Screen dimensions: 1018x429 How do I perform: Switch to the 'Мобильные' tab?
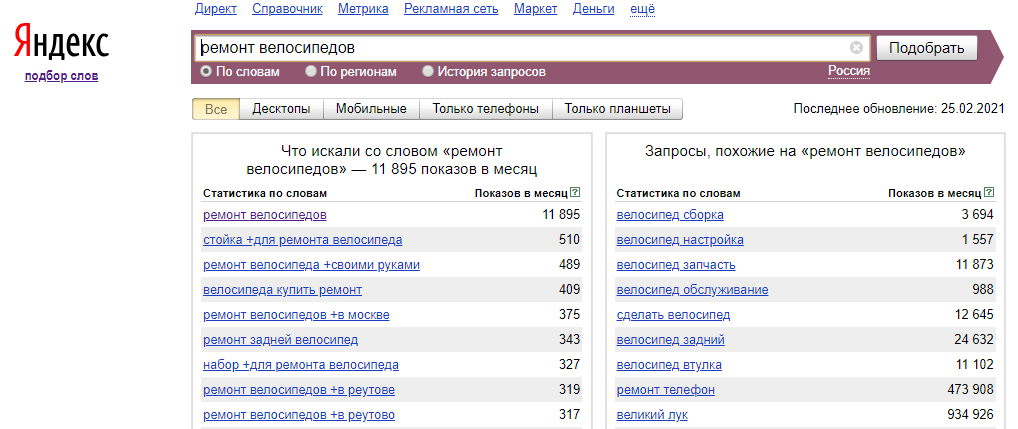pos(371,109)
